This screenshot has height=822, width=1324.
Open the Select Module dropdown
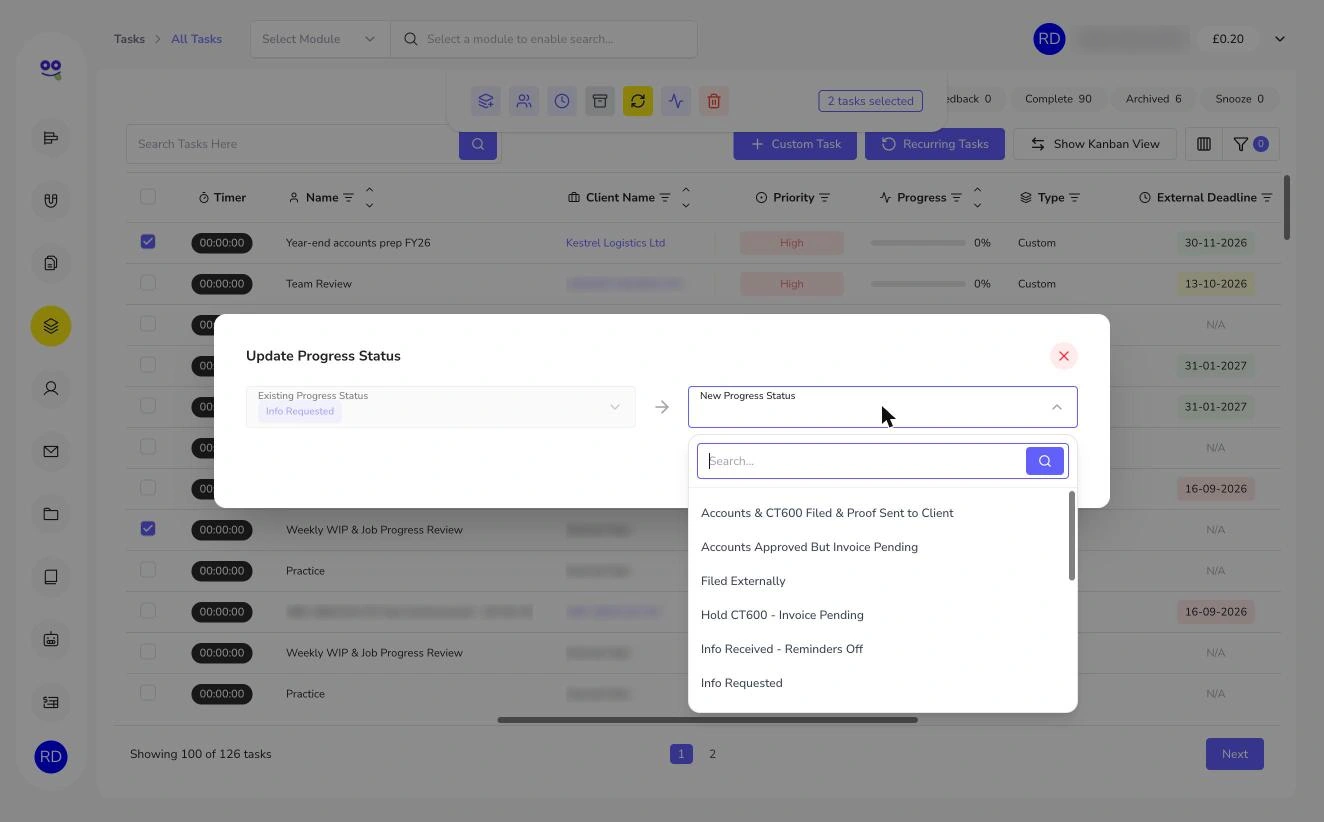[320, 39]
